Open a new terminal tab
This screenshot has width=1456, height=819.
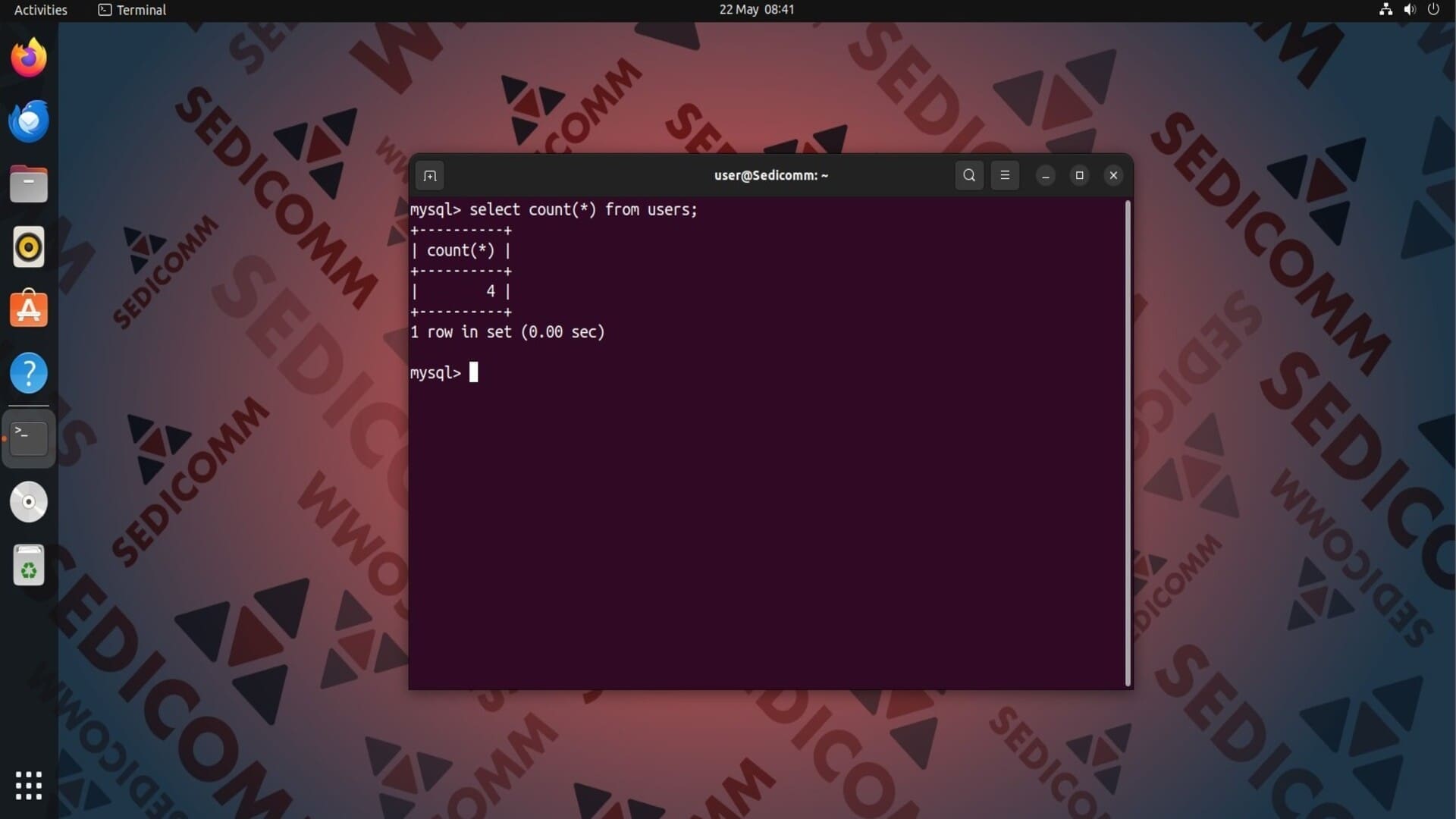coord(430,176)
